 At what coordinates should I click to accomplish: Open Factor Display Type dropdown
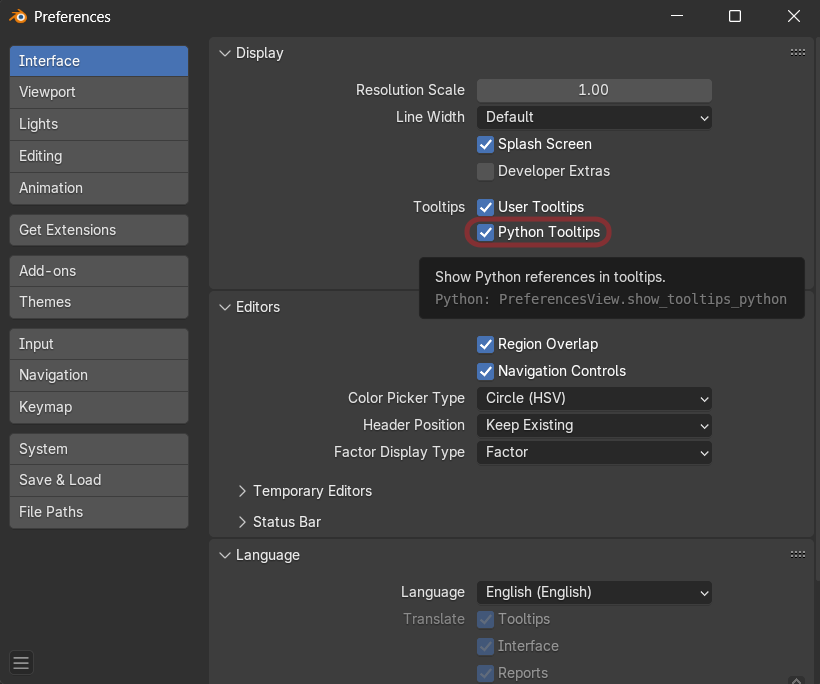(x=594, y=452)
